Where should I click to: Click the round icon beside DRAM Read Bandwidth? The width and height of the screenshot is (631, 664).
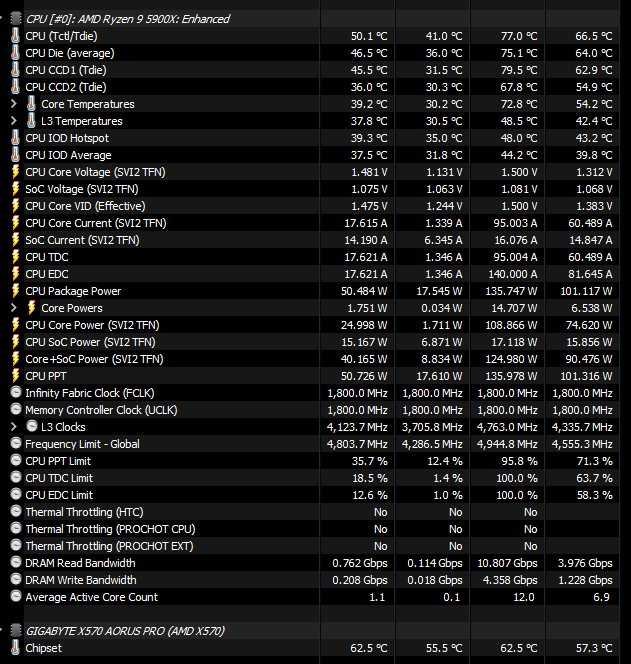click(16, 562)
